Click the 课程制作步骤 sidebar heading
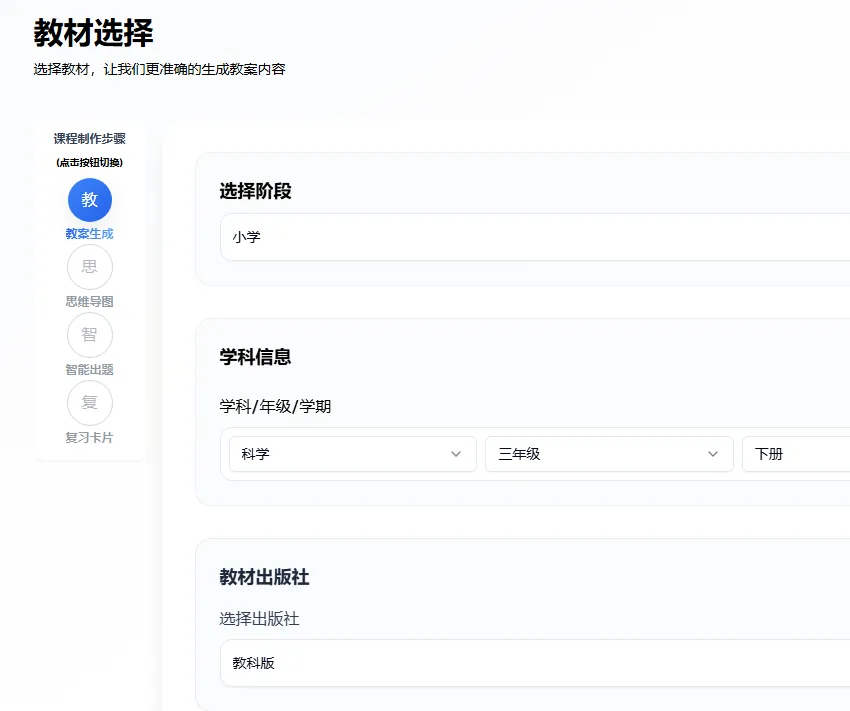The width and height of the screenshot is (850, 711). (89, 139)
